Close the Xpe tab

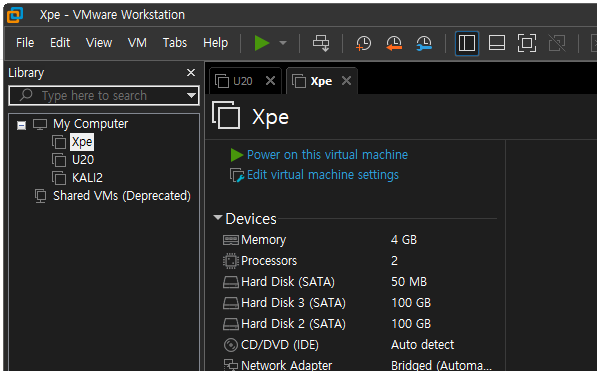click(x=346, y=81)
